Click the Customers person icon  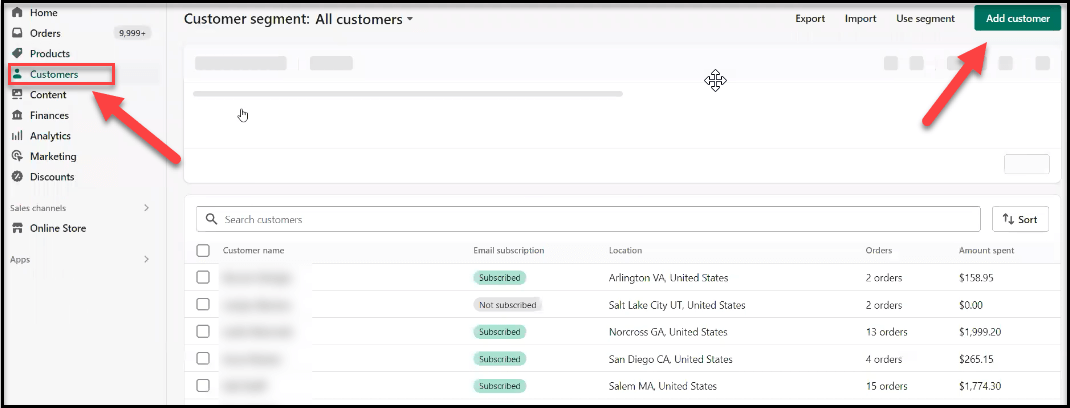(x=18, y=74)
